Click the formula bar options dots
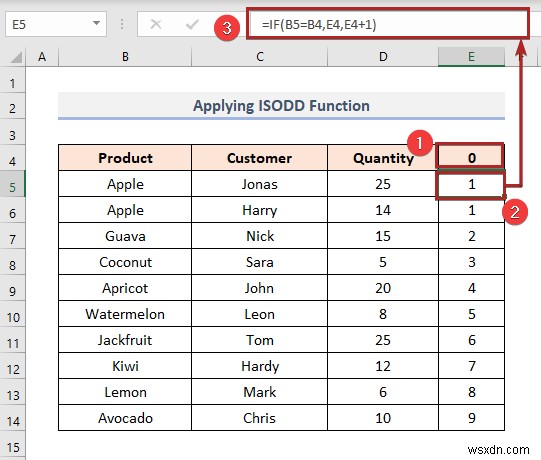 pos(122,24)
